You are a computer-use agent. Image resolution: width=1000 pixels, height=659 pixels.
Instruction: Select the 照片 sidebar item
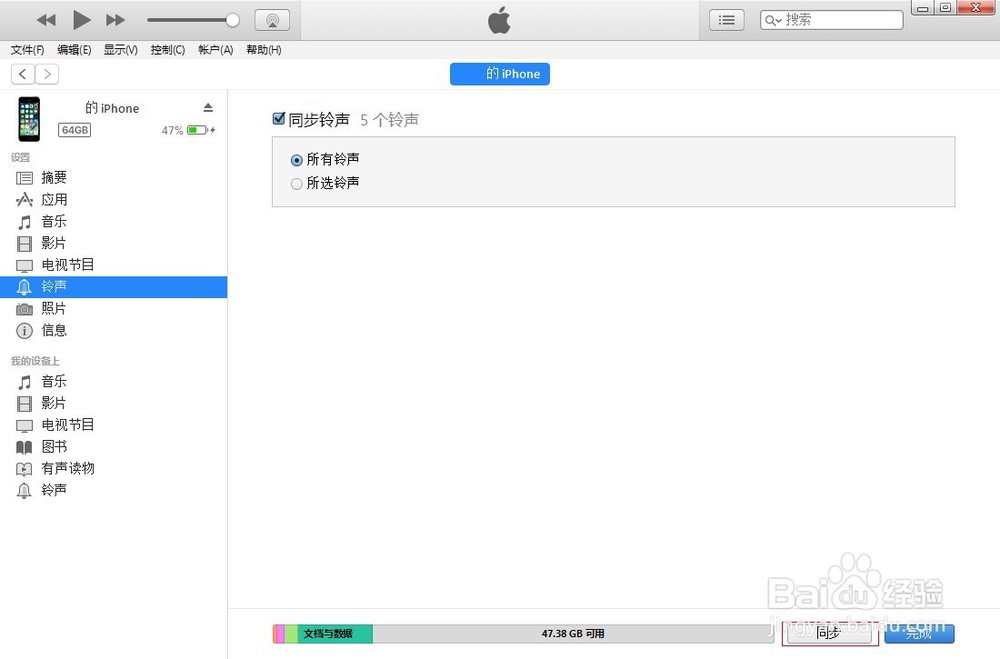(x=54, y=308)
